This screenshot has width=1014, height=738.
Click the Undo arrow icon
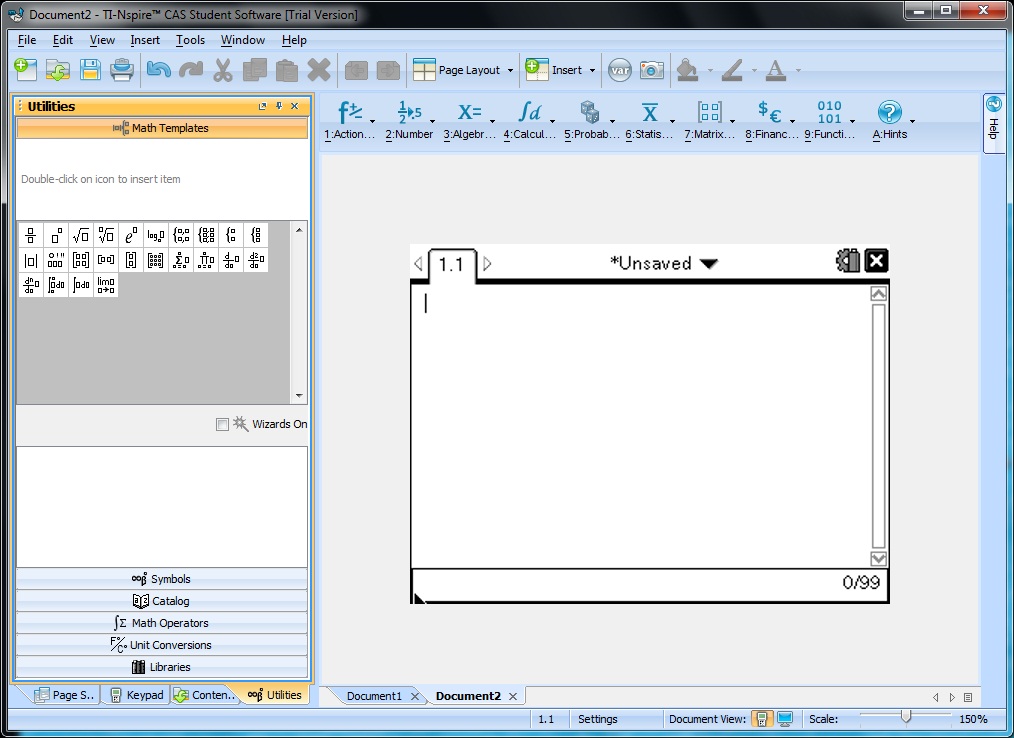click(158, 70)
